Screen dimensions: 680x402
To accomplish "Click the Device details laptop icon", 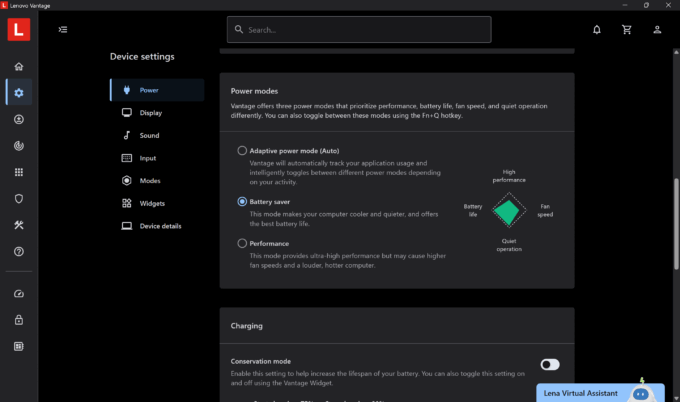I will click(x=127, y=226).
